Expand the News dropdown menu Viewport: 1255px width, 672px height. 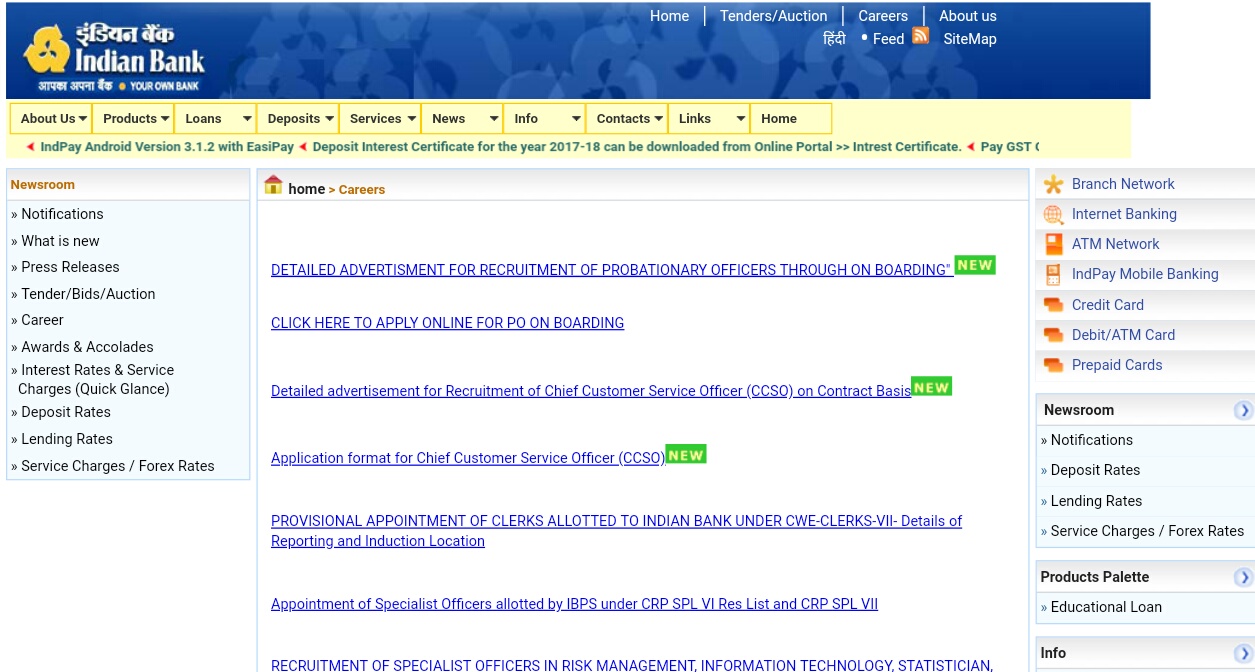(462, 118)
